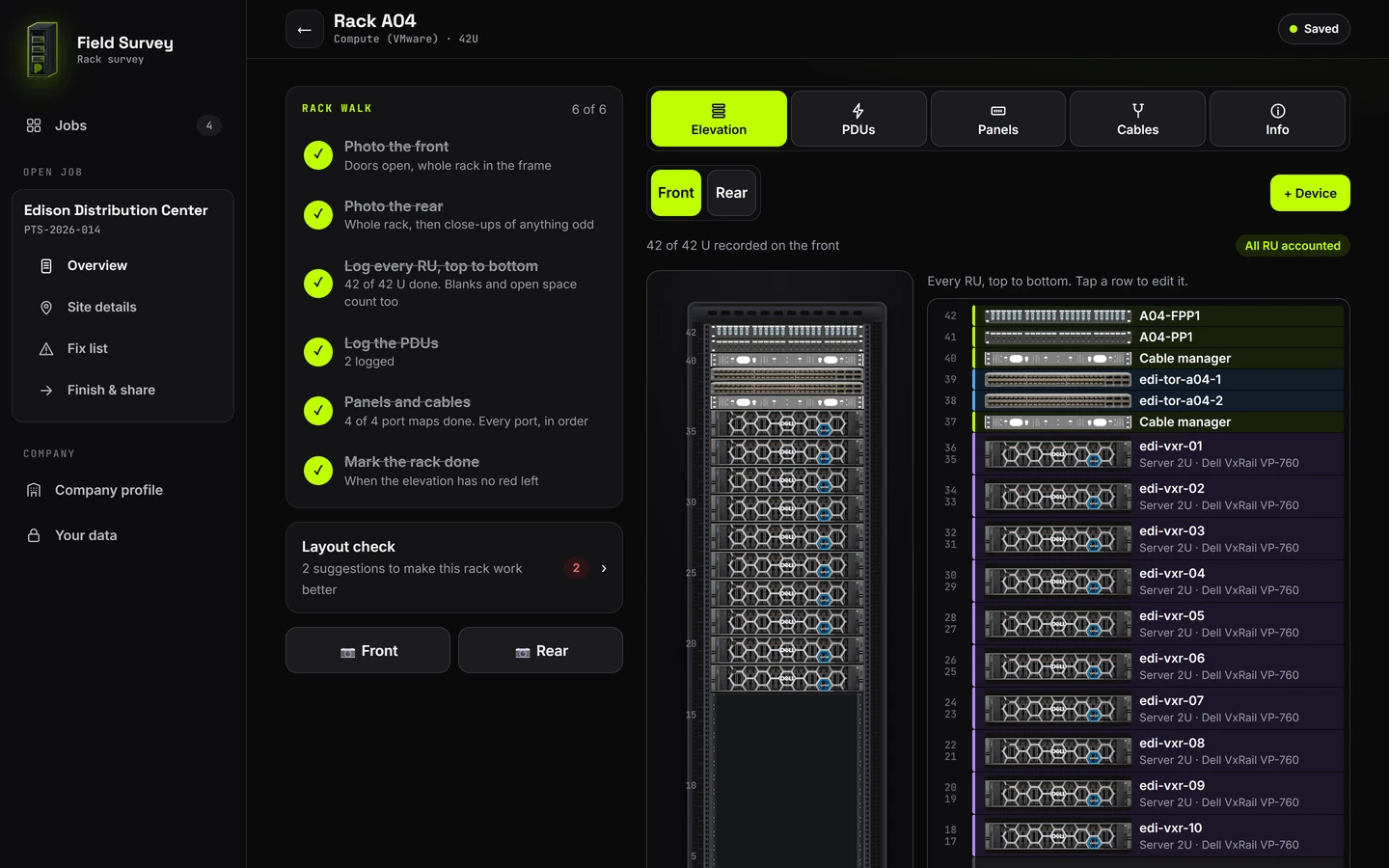The width and height of the screenshot is (1389, 868).
Task: Click the Layout check suggestions count badge
Action: tap(576, 568)
